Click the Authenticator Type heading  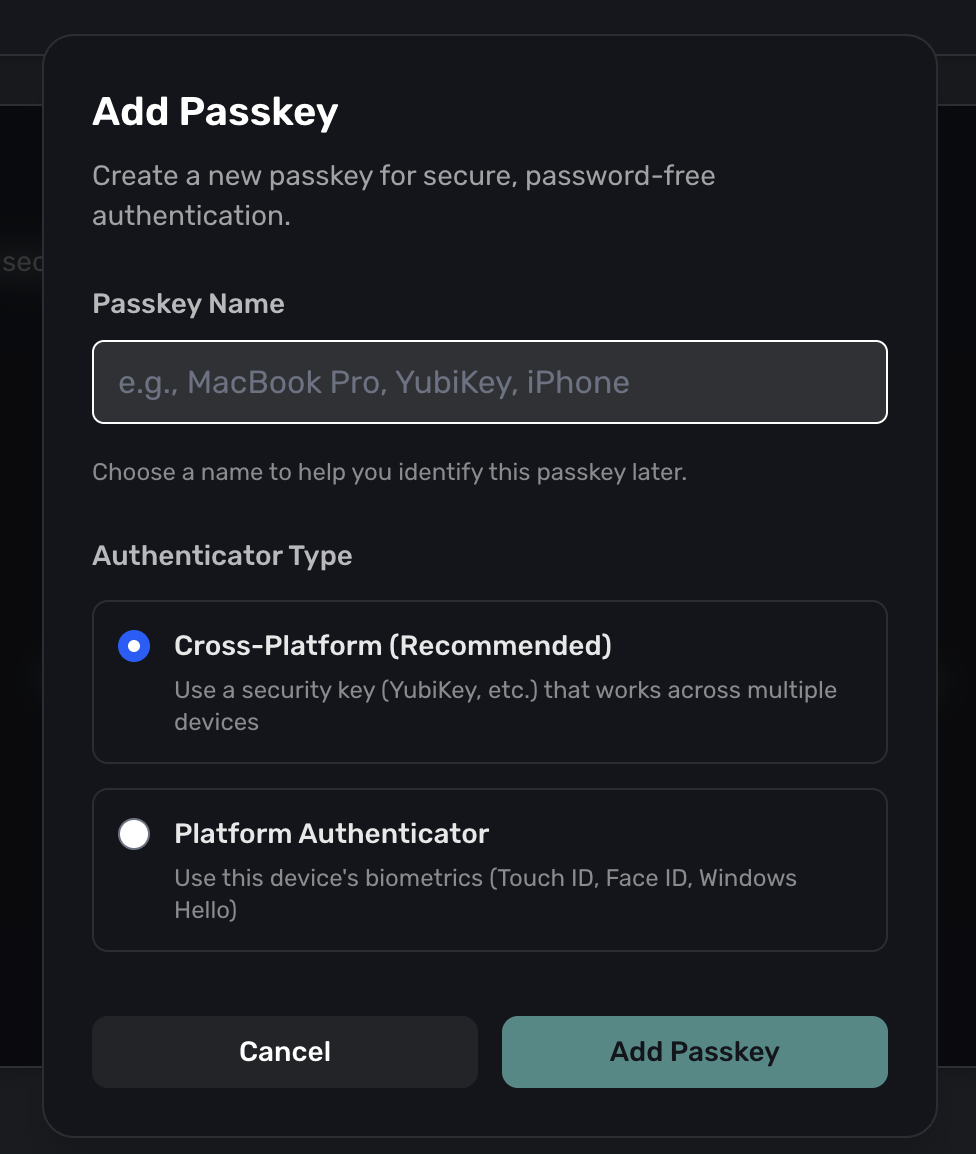click(222, 555)
